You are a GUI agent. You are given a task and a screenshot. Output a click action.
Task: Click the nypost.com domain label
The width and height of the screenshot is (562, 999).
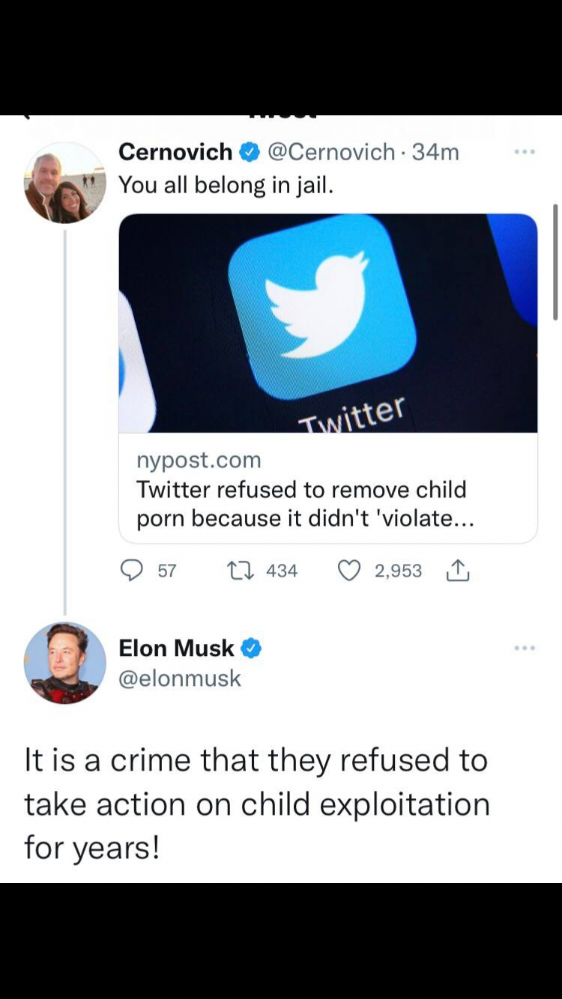pos(199,459)
